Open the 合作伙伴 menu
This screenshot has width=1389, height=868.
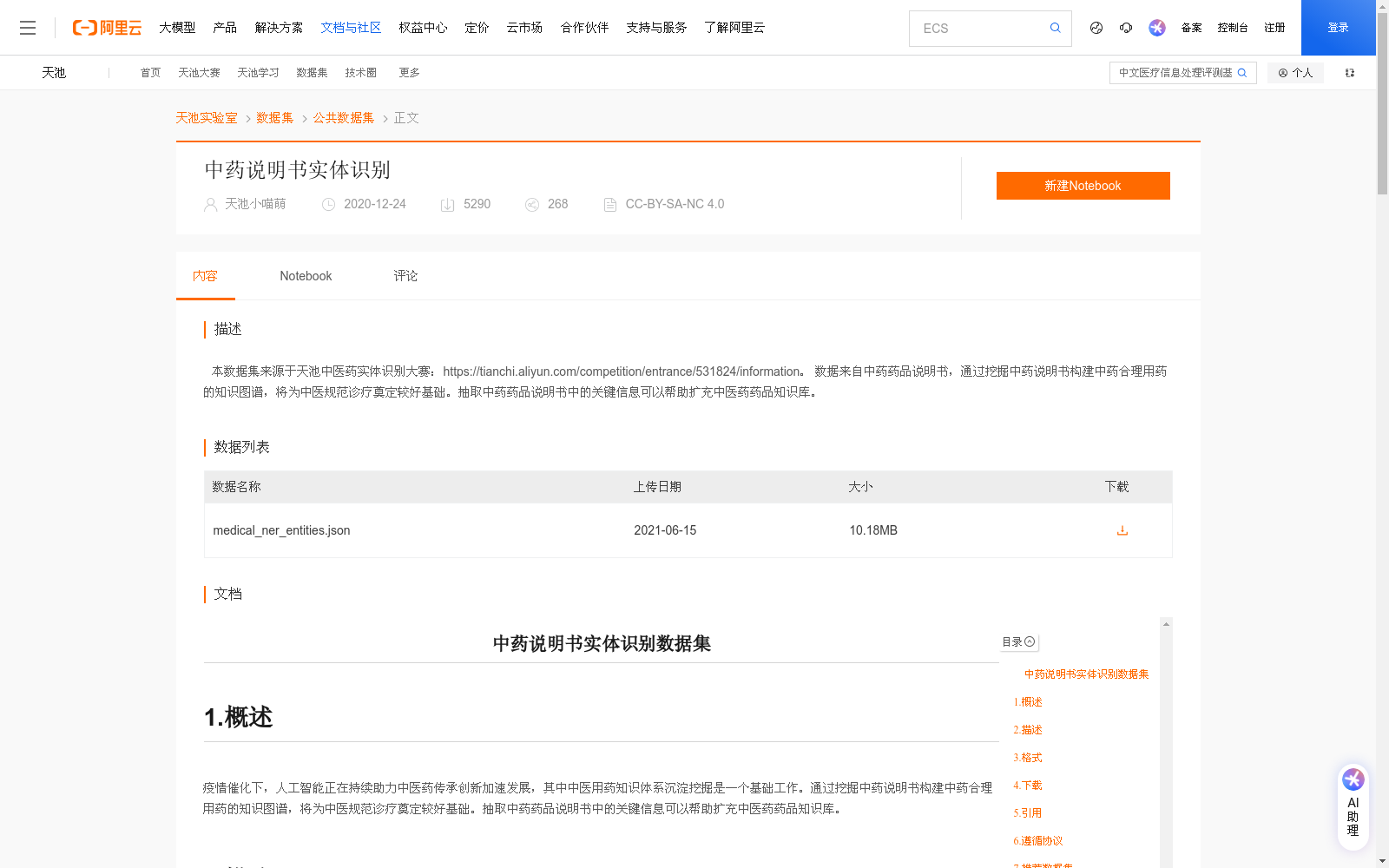pos(584,28)
